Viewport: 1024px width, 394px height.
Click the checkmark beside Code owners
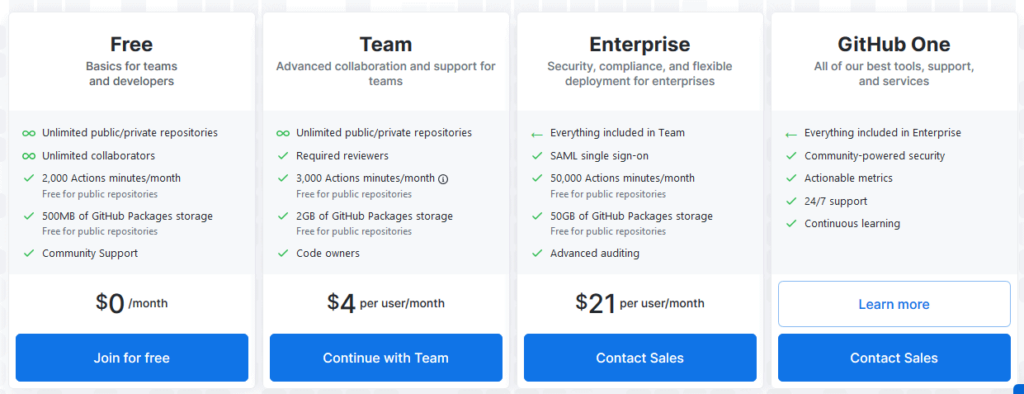(283, 252)
